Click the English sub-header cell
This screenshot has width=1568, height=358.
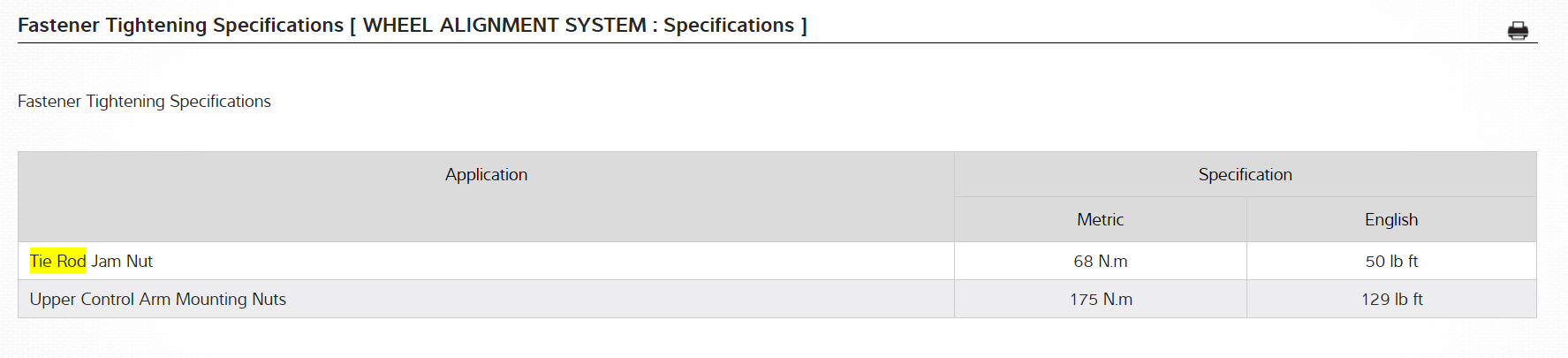click(x=1391, y=220)
